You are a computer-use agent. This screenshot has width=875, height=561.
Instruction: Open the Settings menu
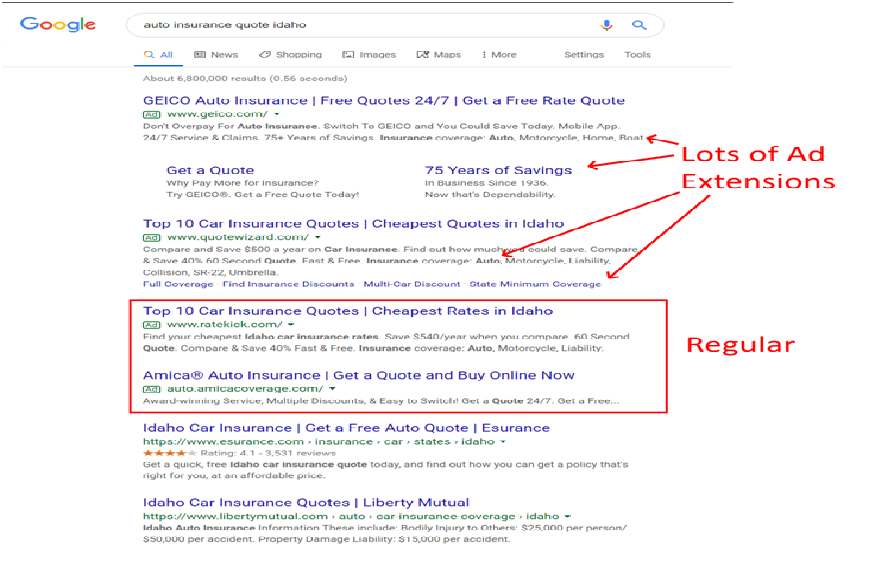click(584, 55)
